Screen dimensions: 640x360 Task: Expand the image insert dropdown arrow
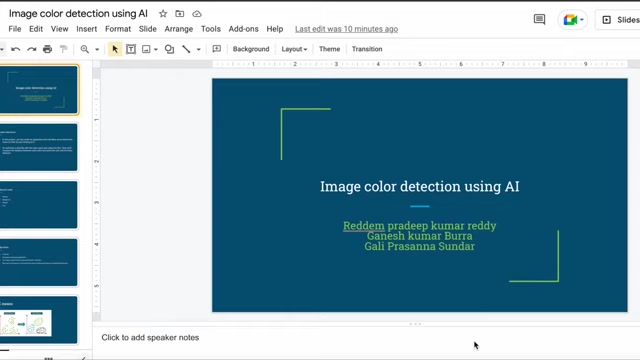point(156,50)
